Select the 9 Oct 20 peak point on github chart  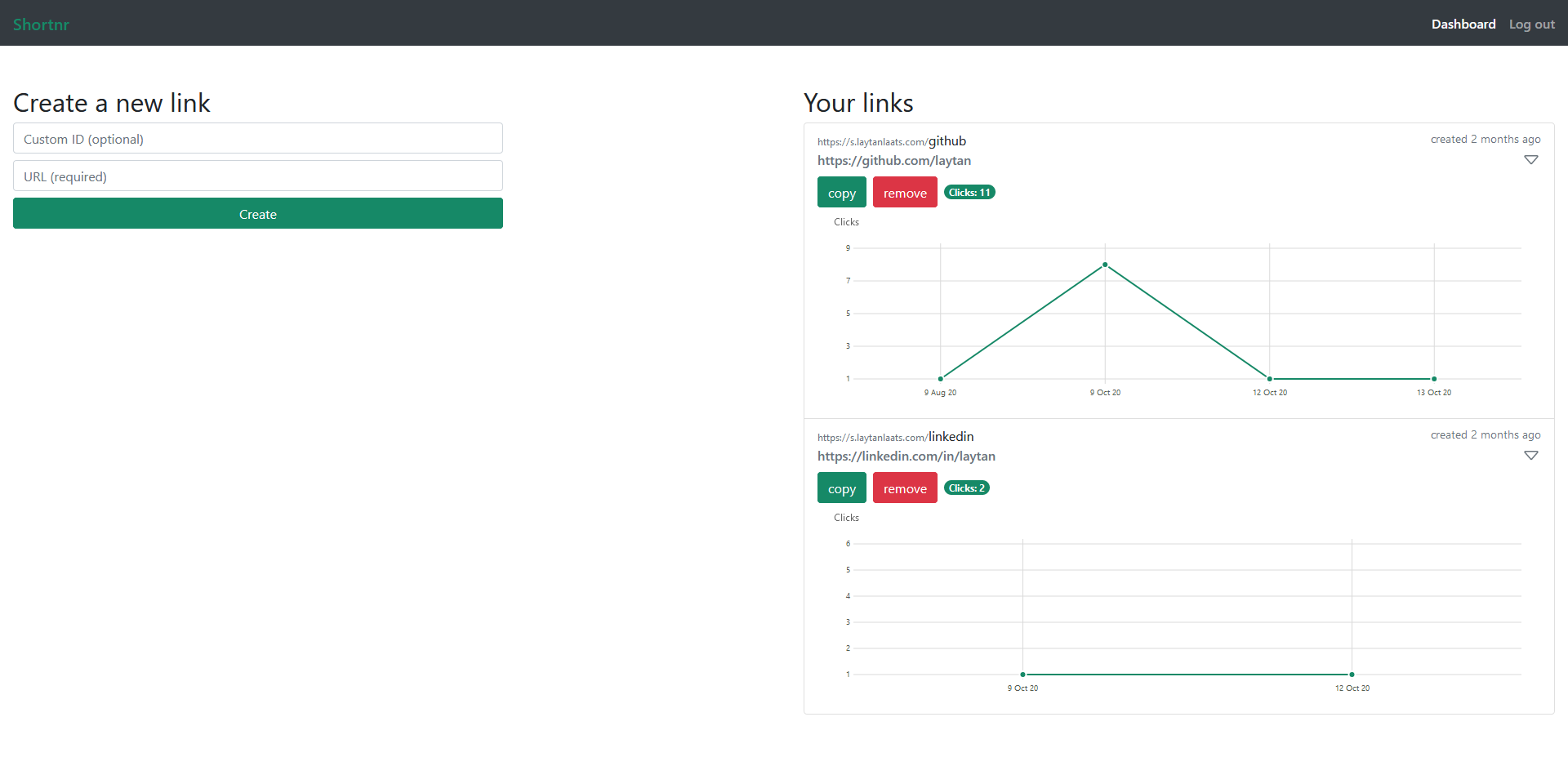1105,265
